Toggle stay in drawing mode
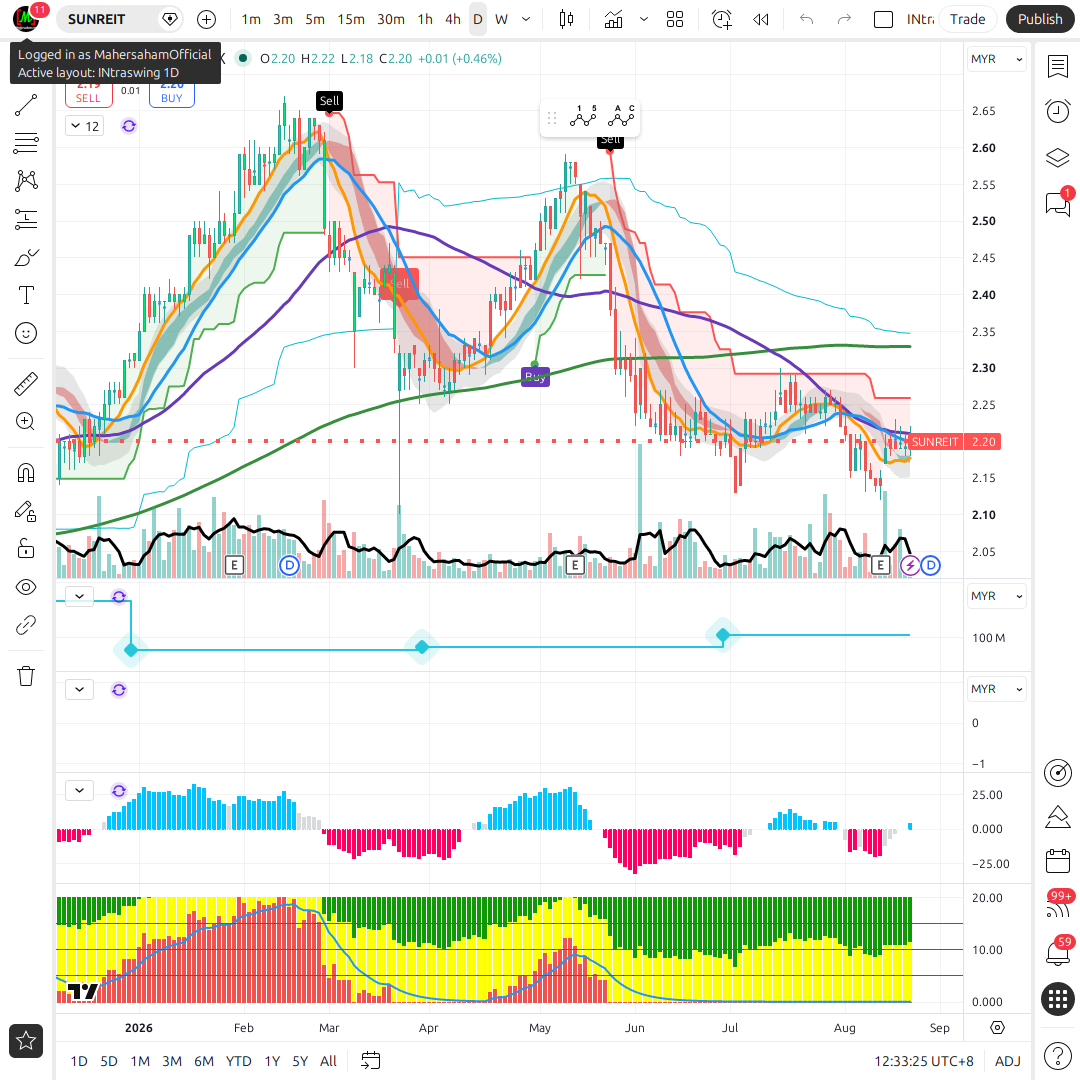Screen dimensions: 1080x1080 point(25,511)
